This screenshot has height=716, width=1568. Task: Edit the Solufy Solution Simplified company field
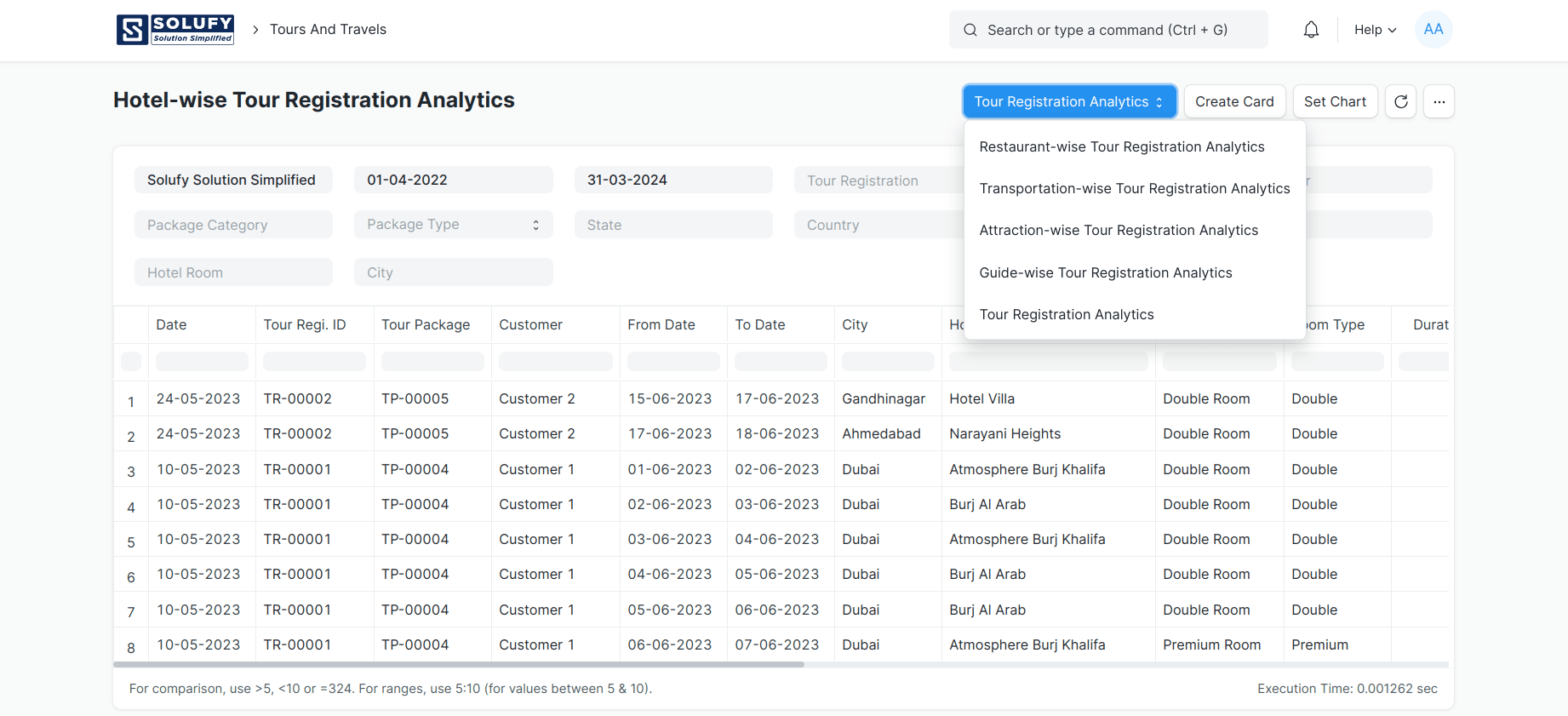233,180
